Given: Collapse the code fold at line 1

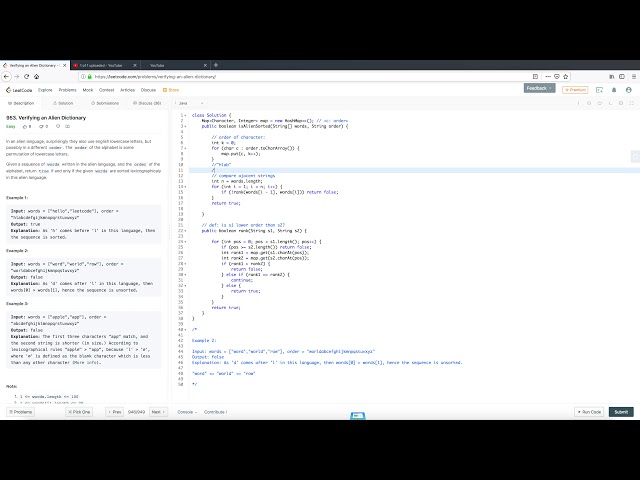Looking at the screenshot, I should click(186, 116).
